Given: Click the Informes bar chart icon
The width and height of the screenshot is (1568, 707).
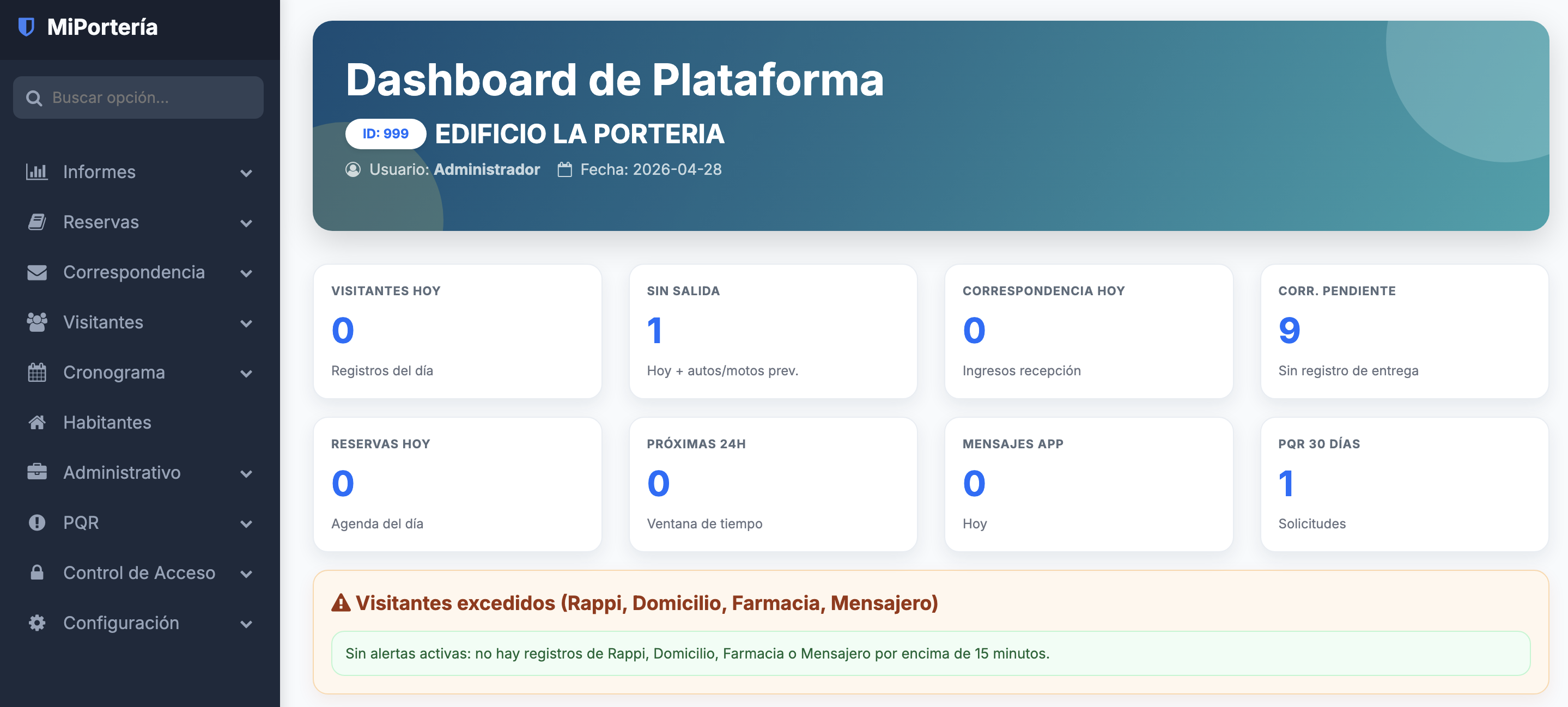Looking at the screenshot, I should pos(37,172).
